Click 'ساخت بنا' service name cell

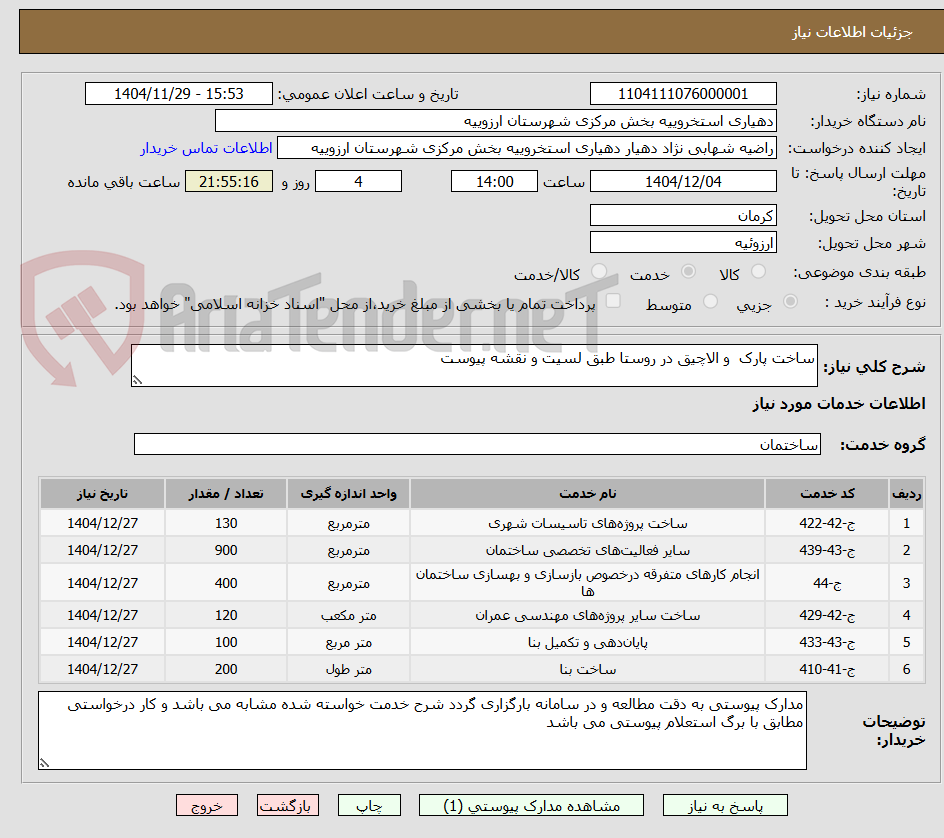coord(588,669)
